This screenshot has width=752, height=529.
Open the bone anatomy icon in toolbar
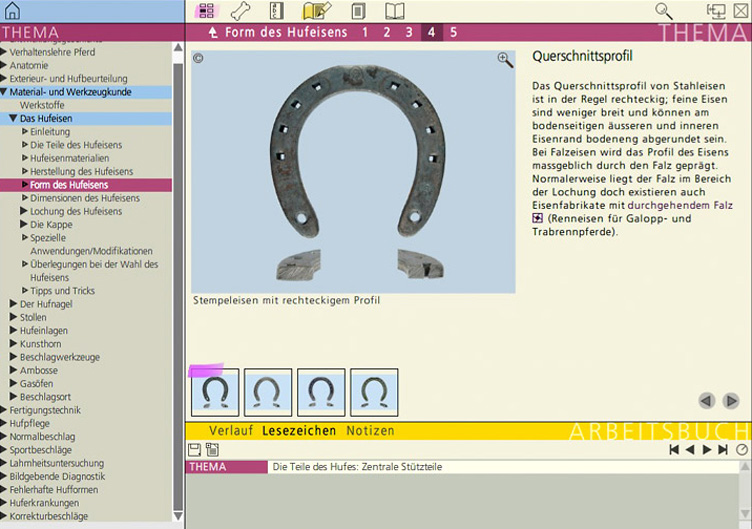(240, 12)
